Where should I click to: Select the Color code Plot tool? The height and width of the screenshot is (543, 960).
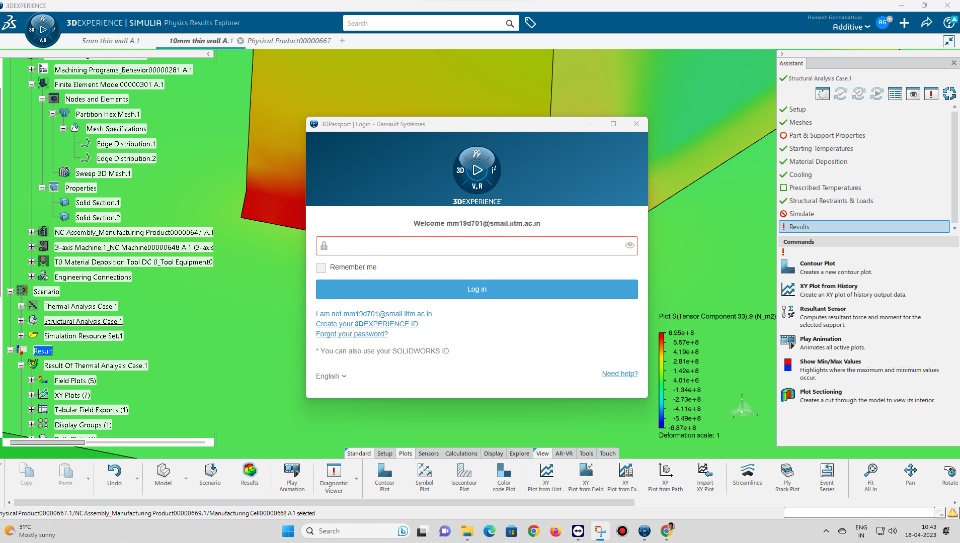[504, 470]
